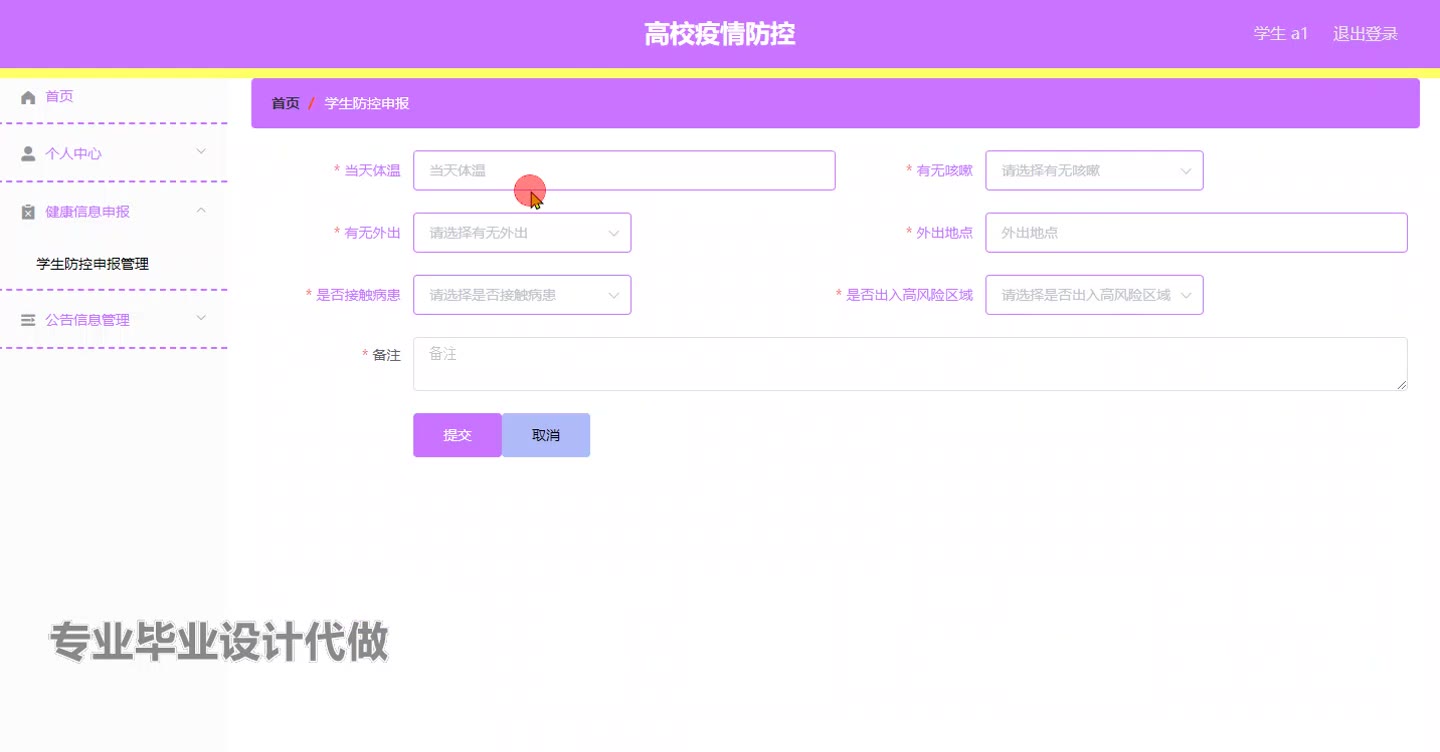Open the 有无咳嗽 dropdown
The height and width of the screenshot is (752, 1440).
point(1094,171)
